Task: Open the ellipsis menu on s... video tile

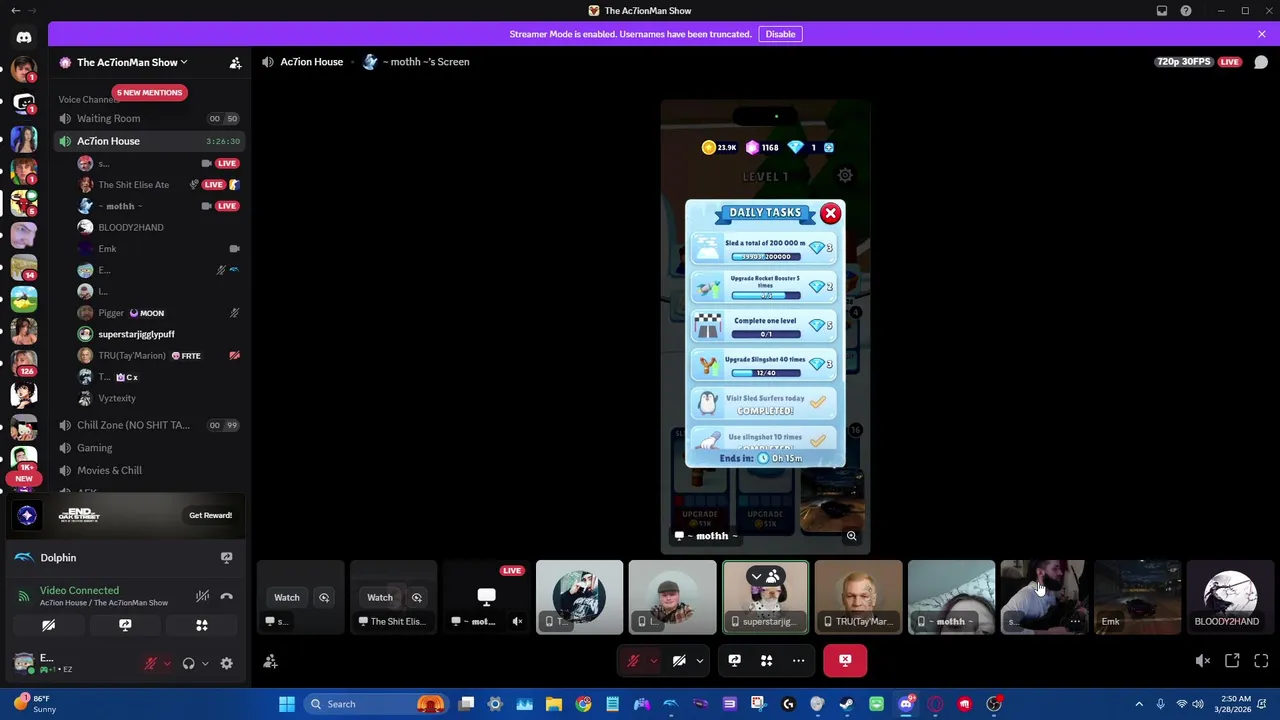Action: click(1075, 621)
